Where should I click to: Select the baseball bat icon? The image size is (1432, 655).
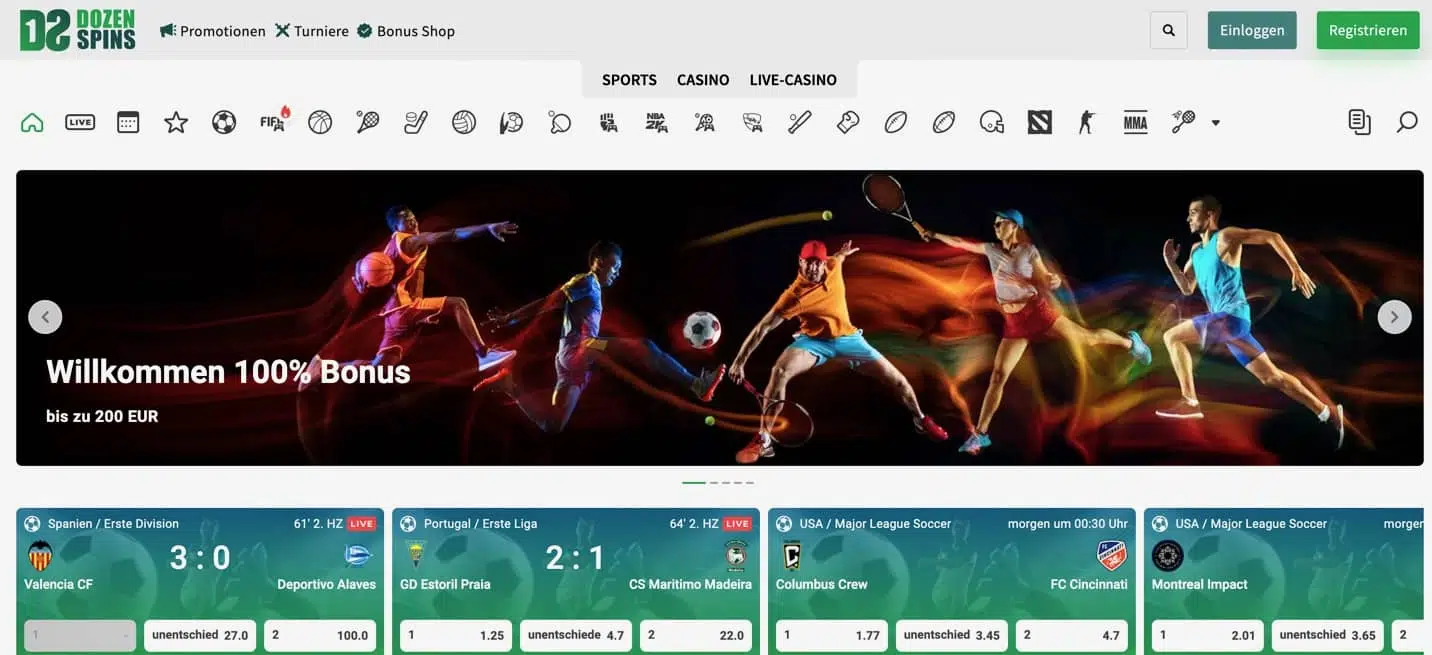800,122
